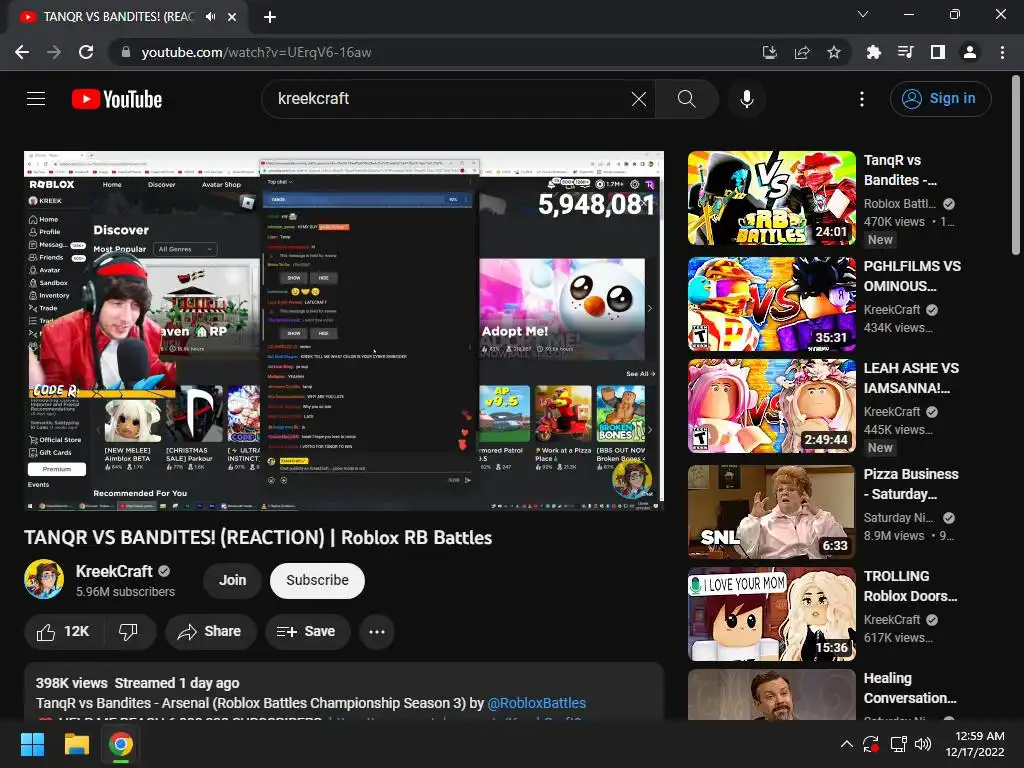Image resolution: width=1024 pixels, height=768 pixels.
Task: Open KreekCraft channel avatar
Action: (x=44, y=579)
